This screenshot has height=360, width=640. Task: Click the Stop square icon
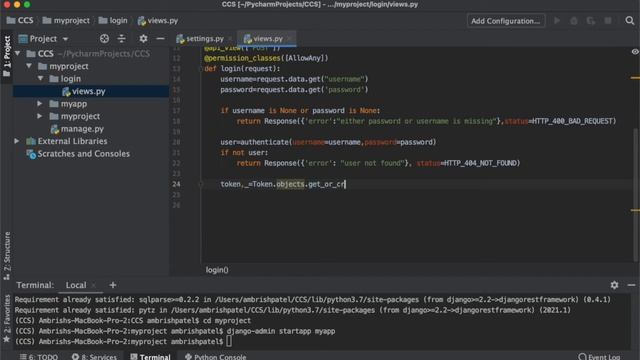click(608, 20)
